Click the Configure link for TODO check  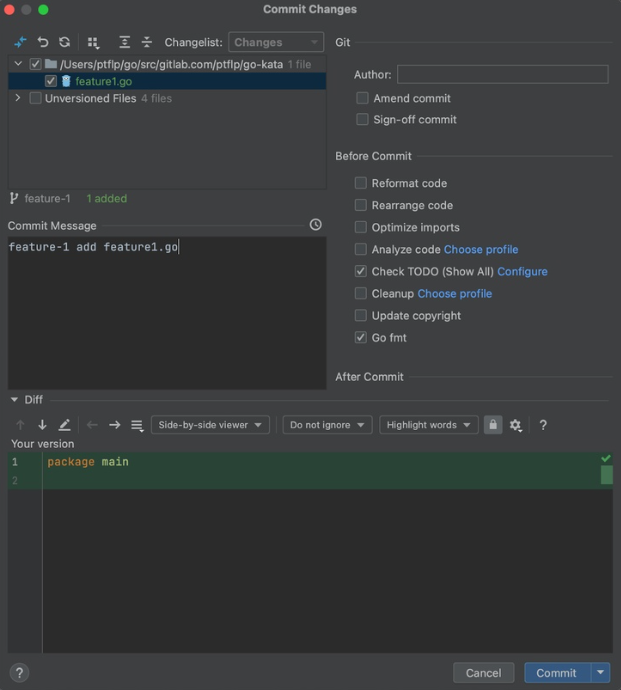click(x=522, y=271)
